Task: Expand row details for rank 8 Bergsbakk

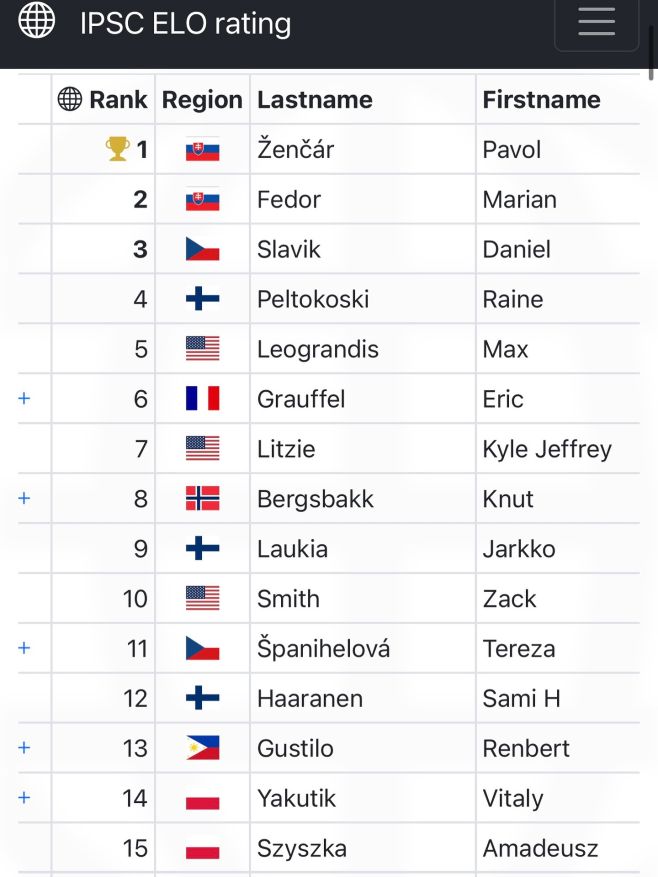Action: tap(25, 498)
